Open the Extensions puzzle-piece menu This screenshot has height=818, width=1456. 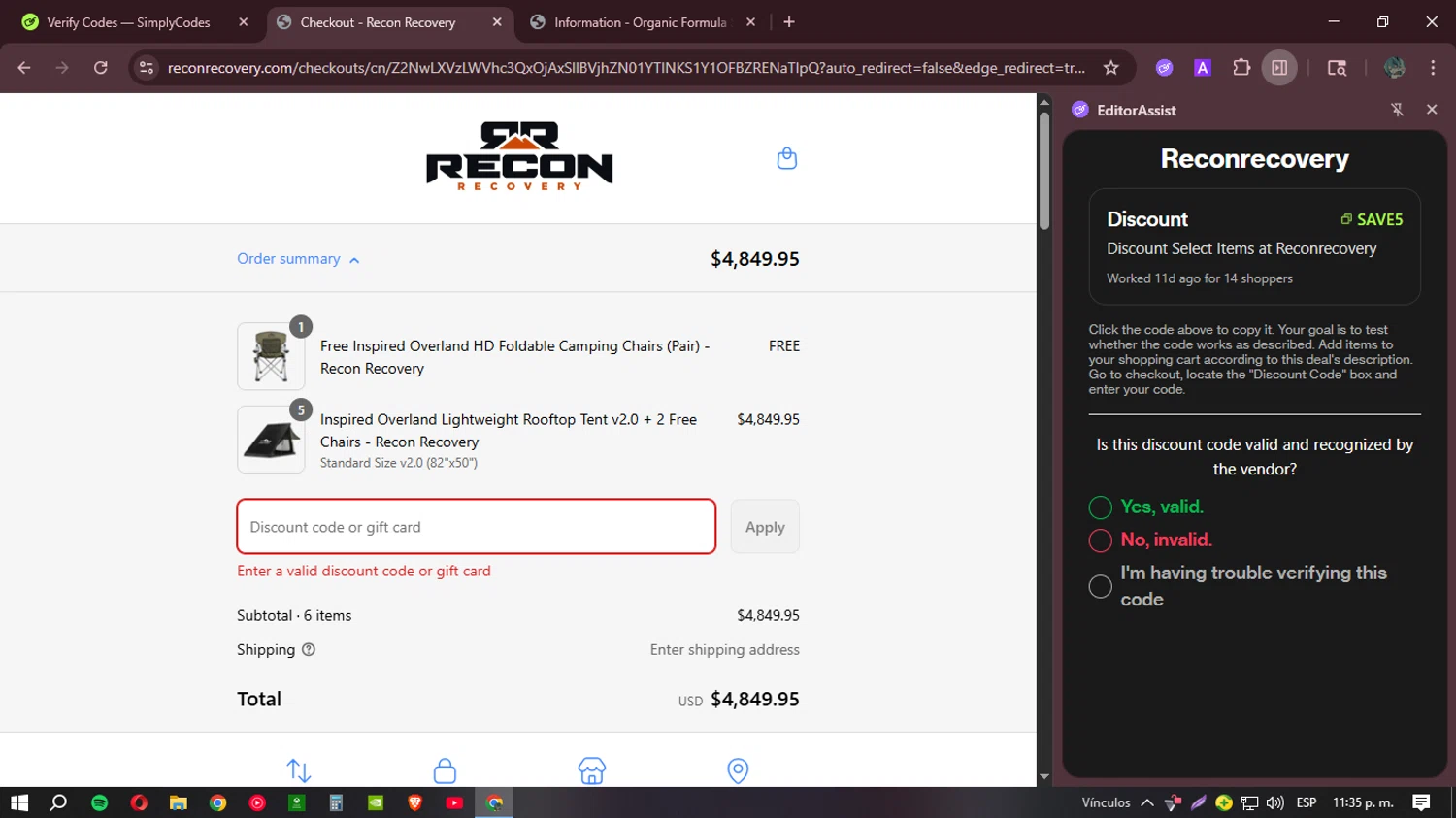1241,68
